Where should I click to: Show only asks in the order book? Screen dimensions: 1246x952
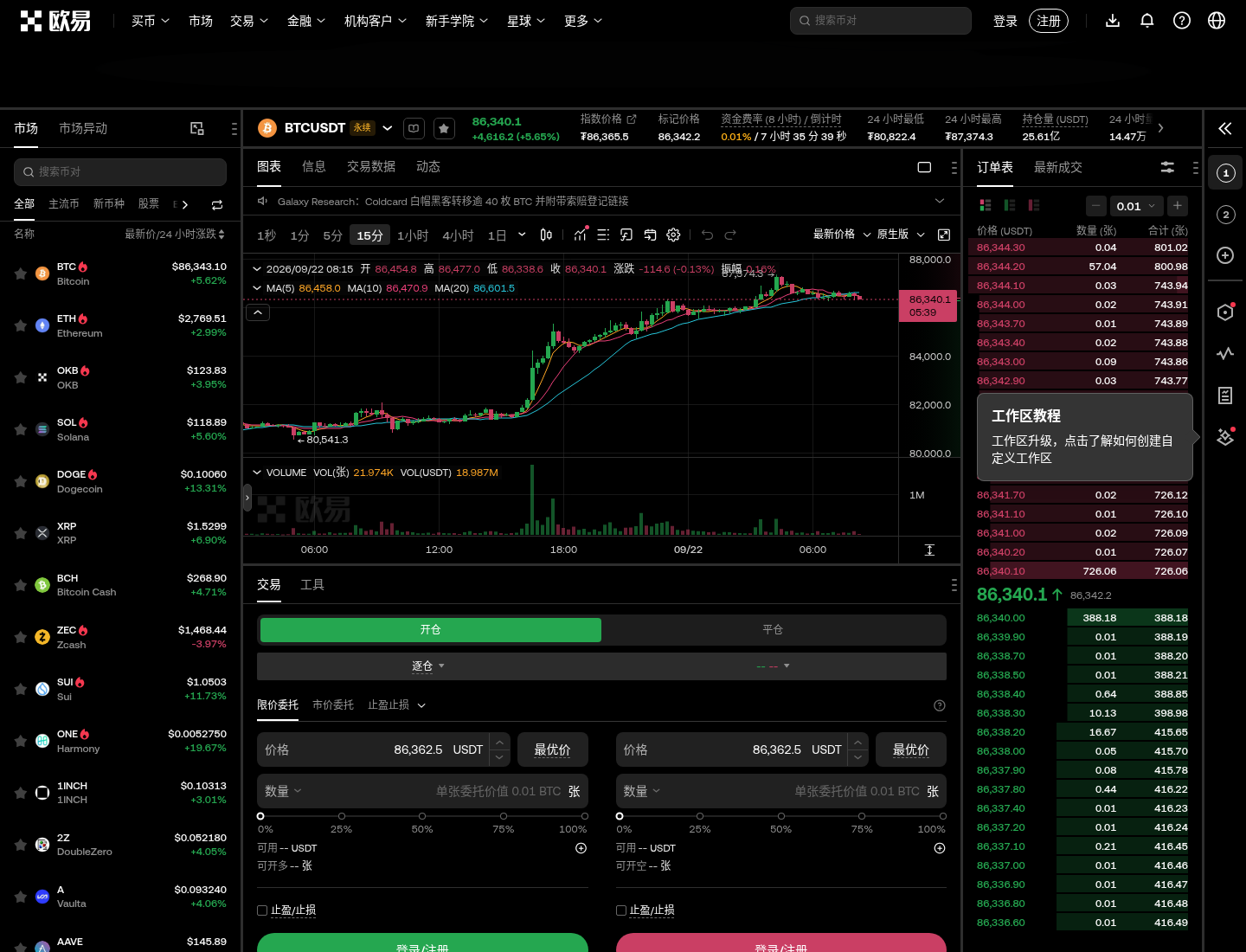[1033, 205]
